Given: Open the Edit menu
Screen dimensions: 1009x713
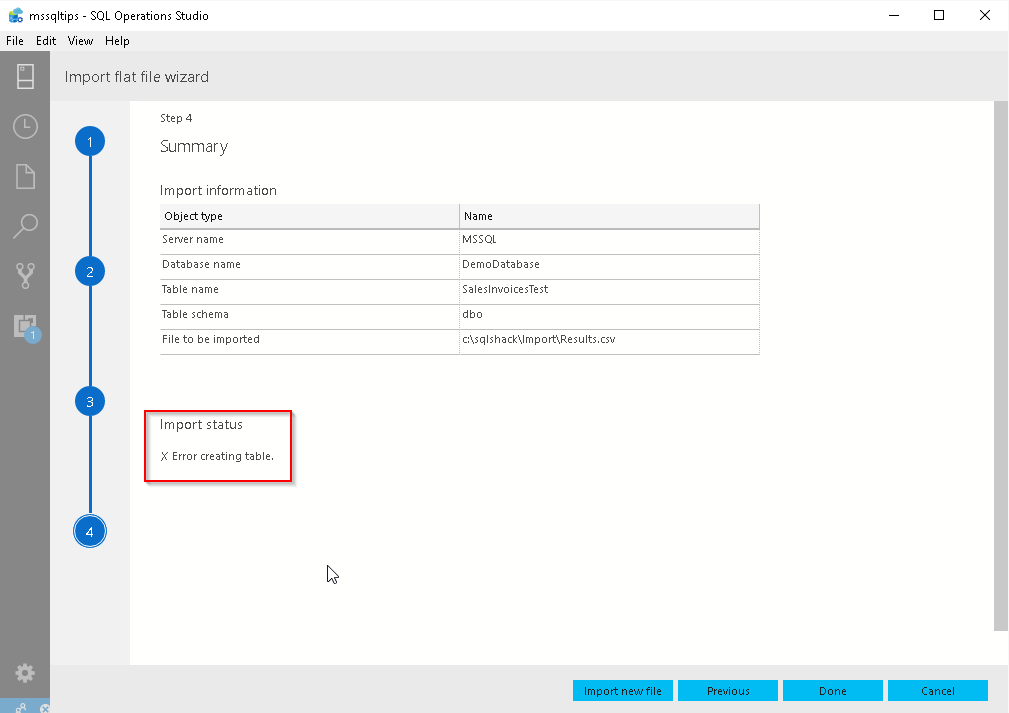Looking at the screenshot, I should coord(46,41).
